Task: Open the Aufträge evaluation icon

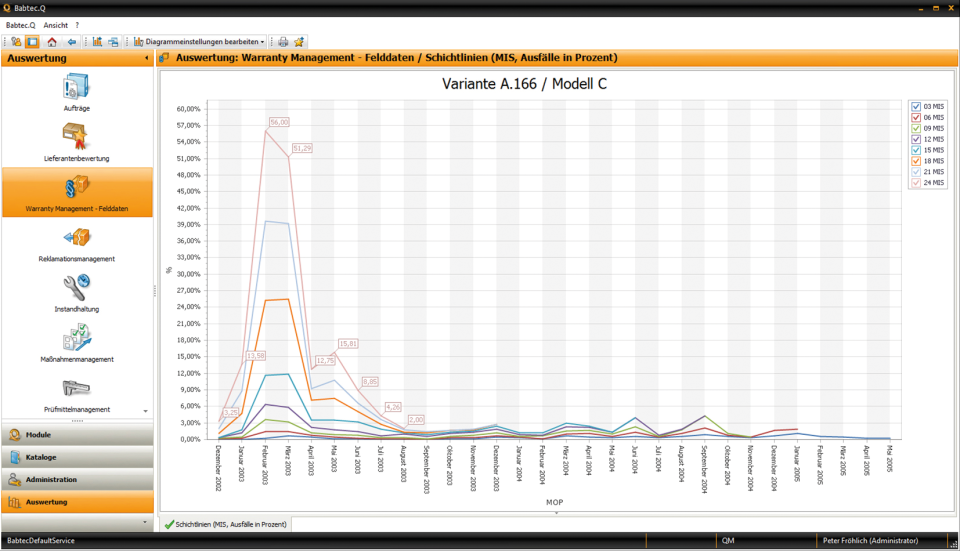Action: click(77, 87)
